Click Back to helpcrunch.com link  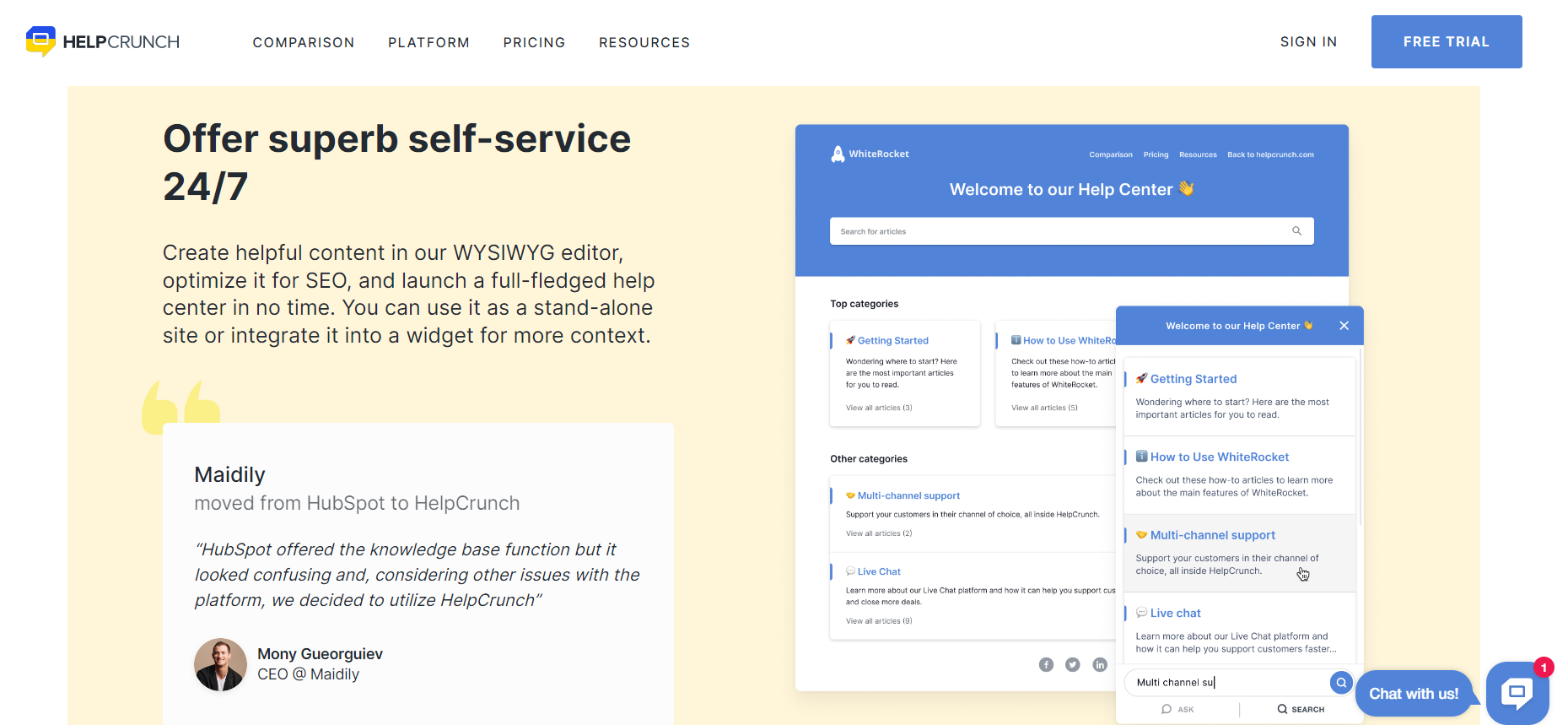point(1270,154)
